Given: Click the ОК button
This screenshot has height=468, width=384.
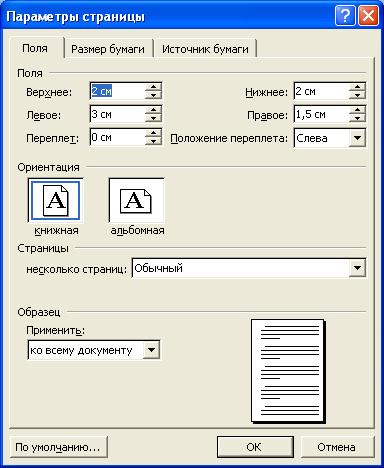Looking at the screenshot, I should tap(255, 447).
